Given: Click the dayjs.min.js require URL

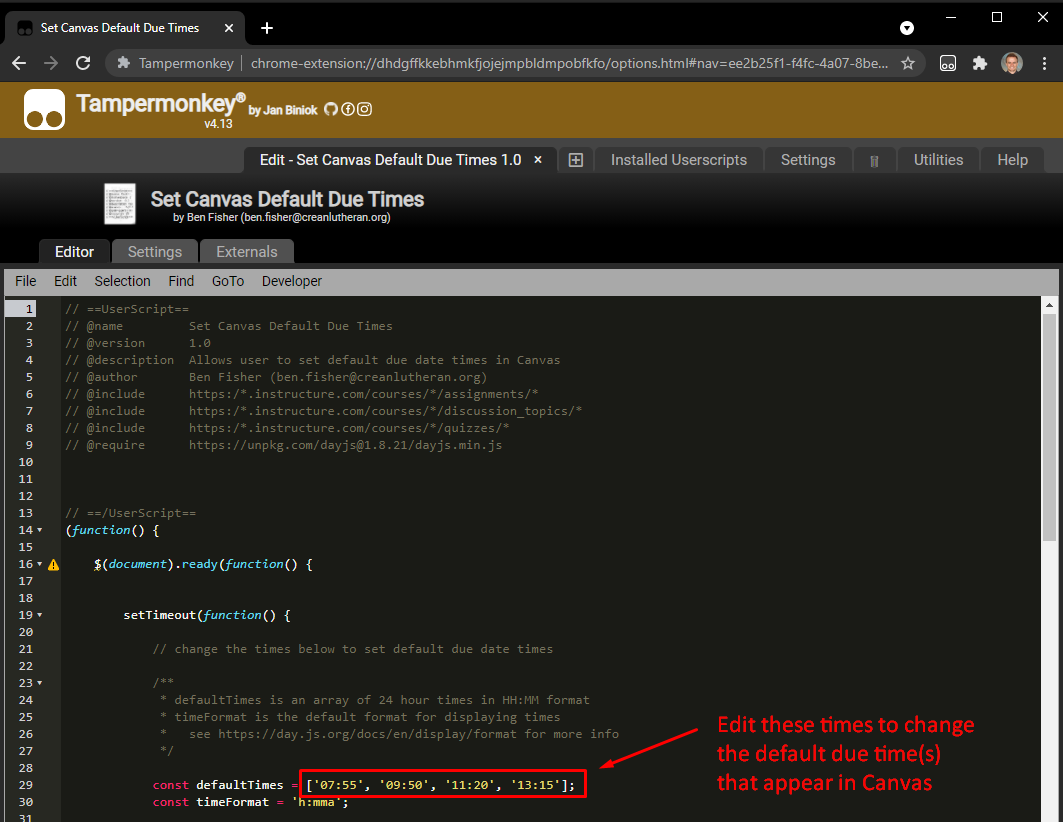Looking at the screenshot, I should coord(346,445).
